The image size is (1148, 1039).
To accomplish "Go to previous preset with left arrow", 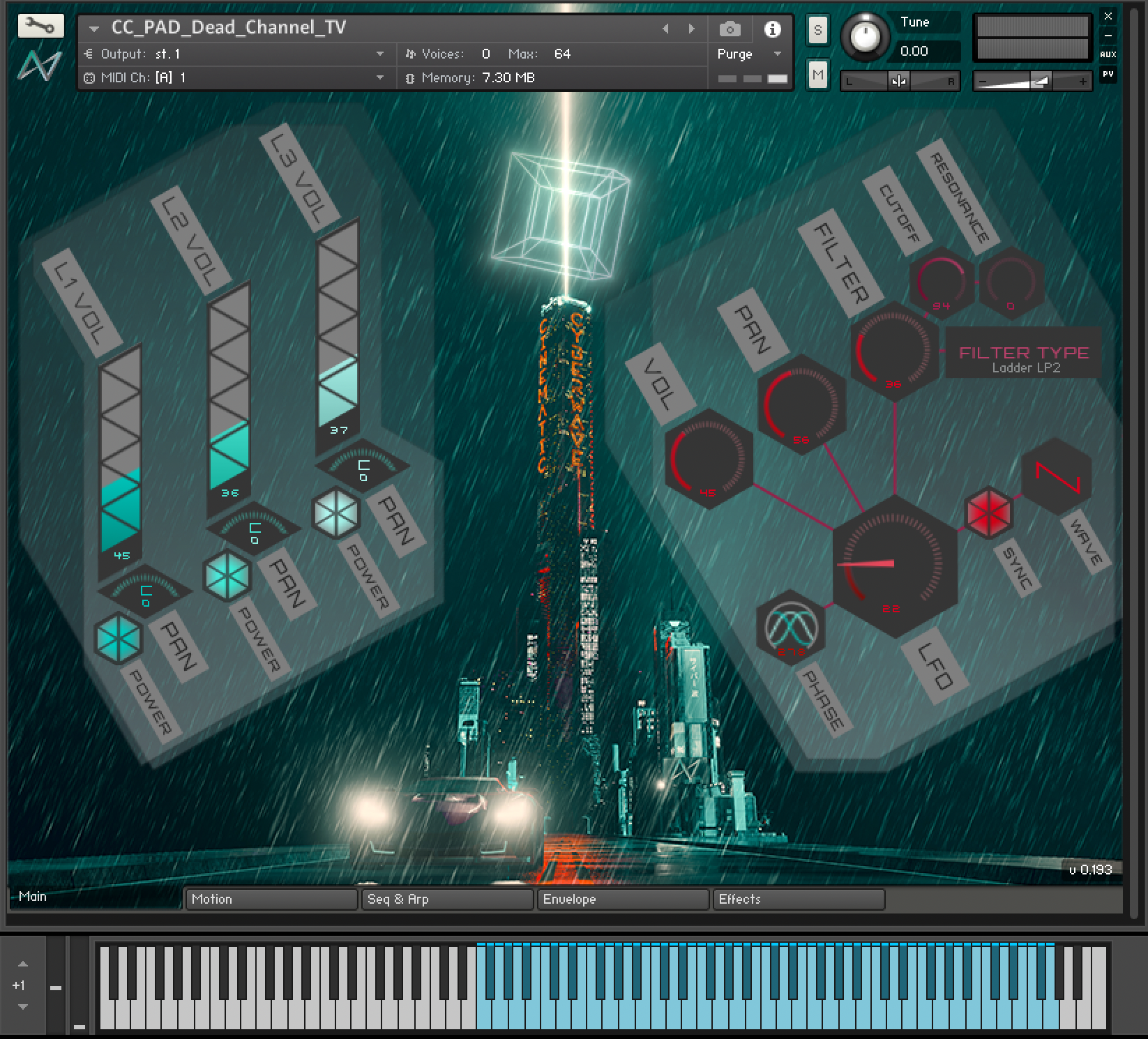I will click(665, 29).
